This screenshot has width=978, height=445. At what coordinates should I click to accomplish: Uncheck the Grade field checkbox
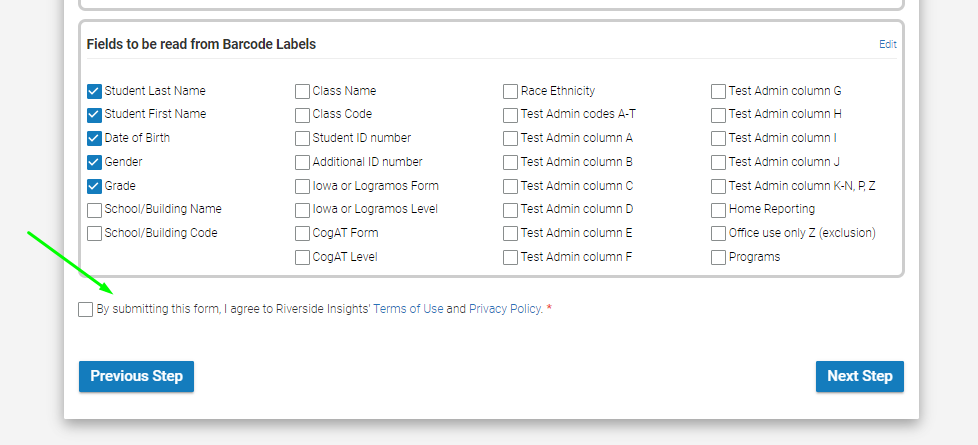(x=94, y=187)
